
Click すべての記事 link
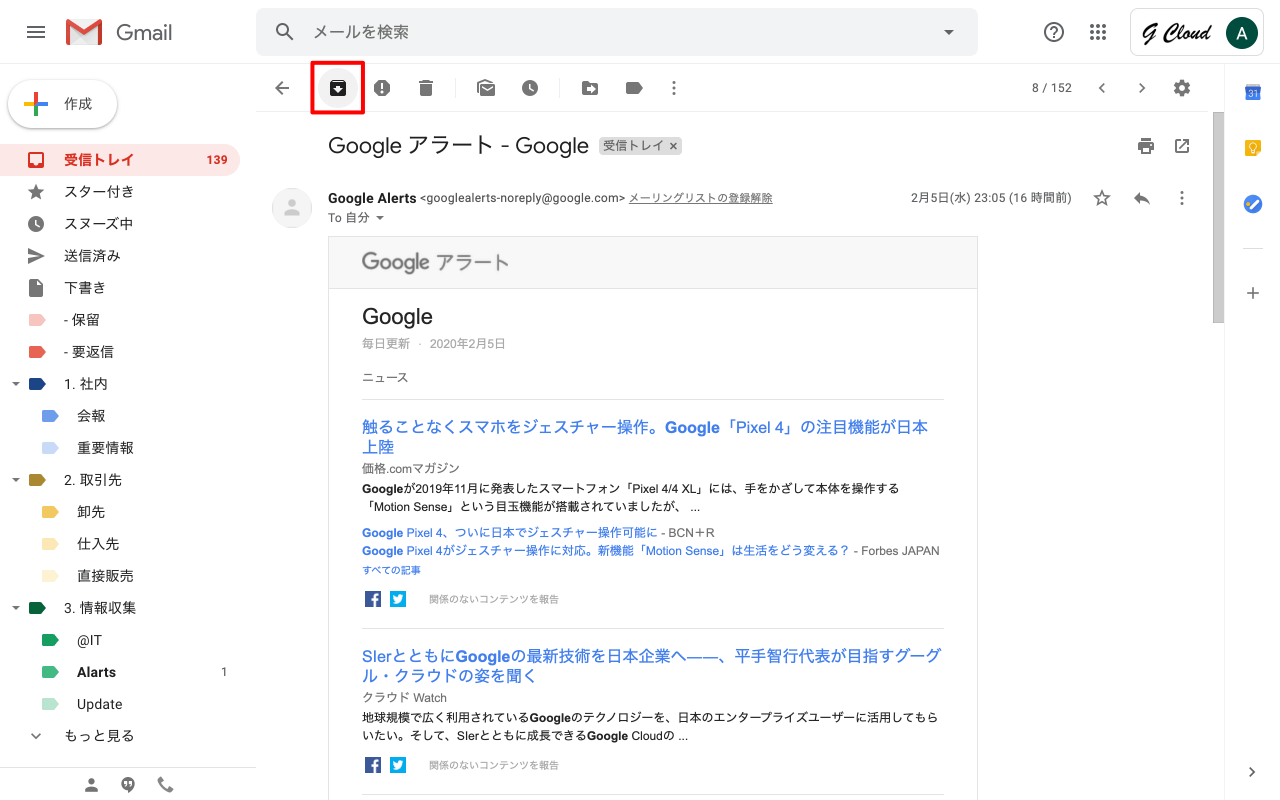(391, 570)
